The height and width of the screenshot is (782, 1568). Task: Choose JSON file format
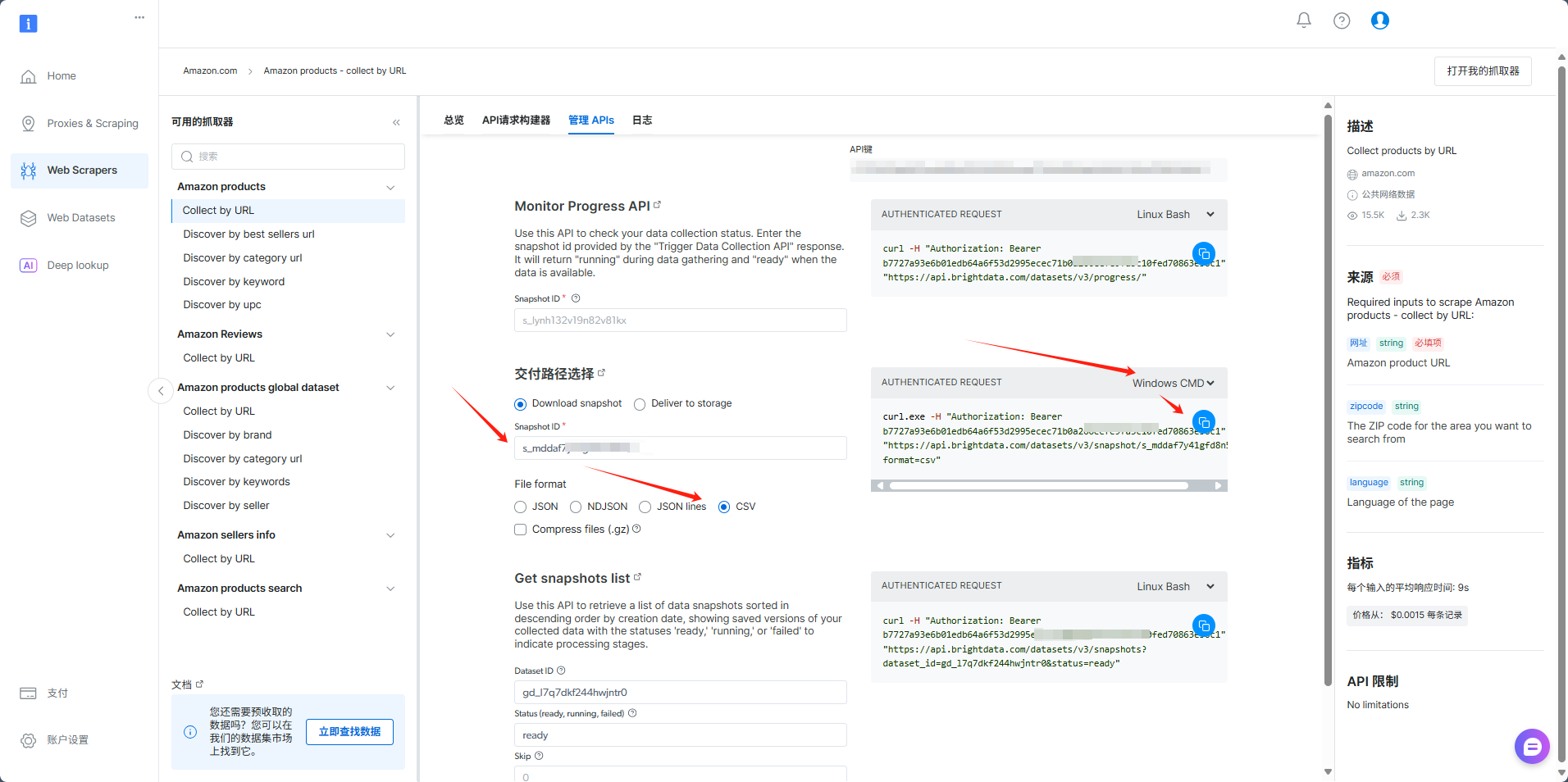[520, 507]
